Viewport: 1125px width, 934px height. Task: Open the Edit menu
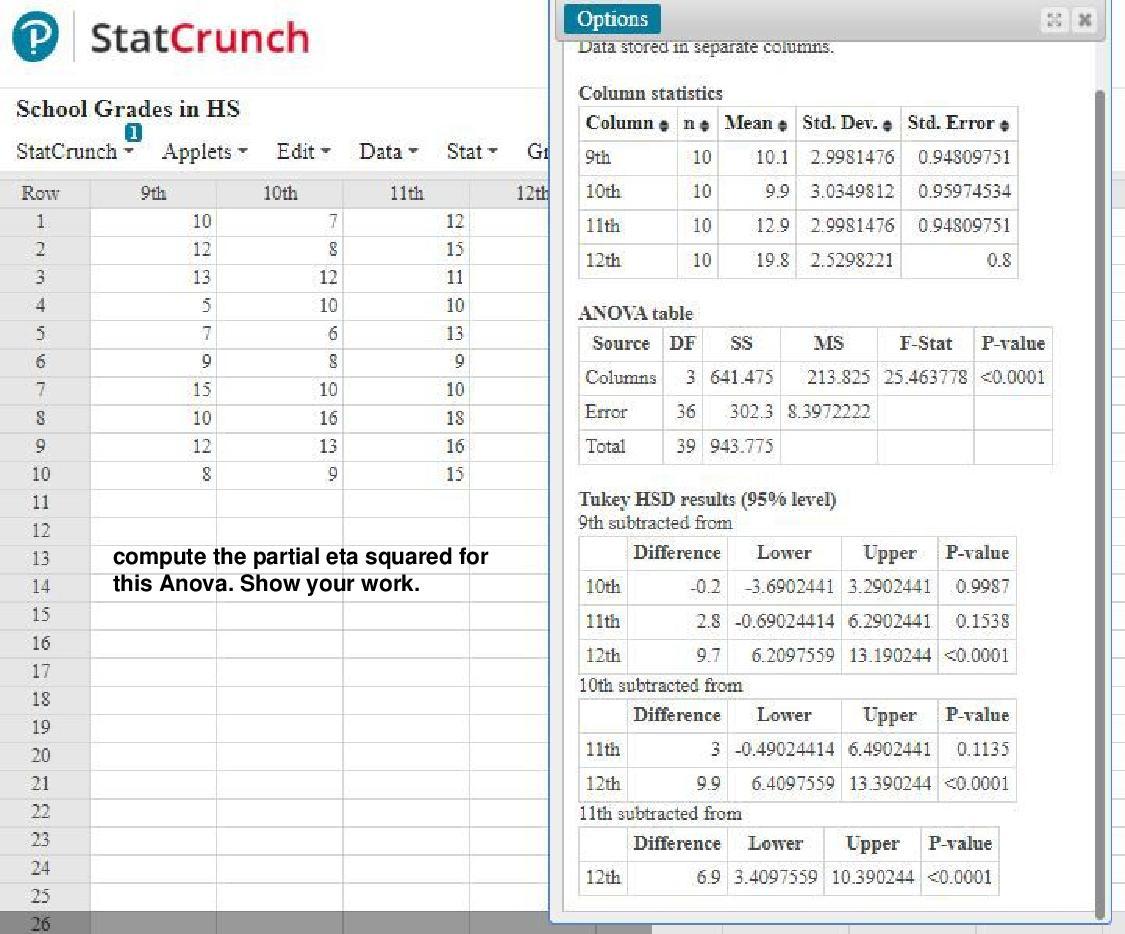coord(303,152)
